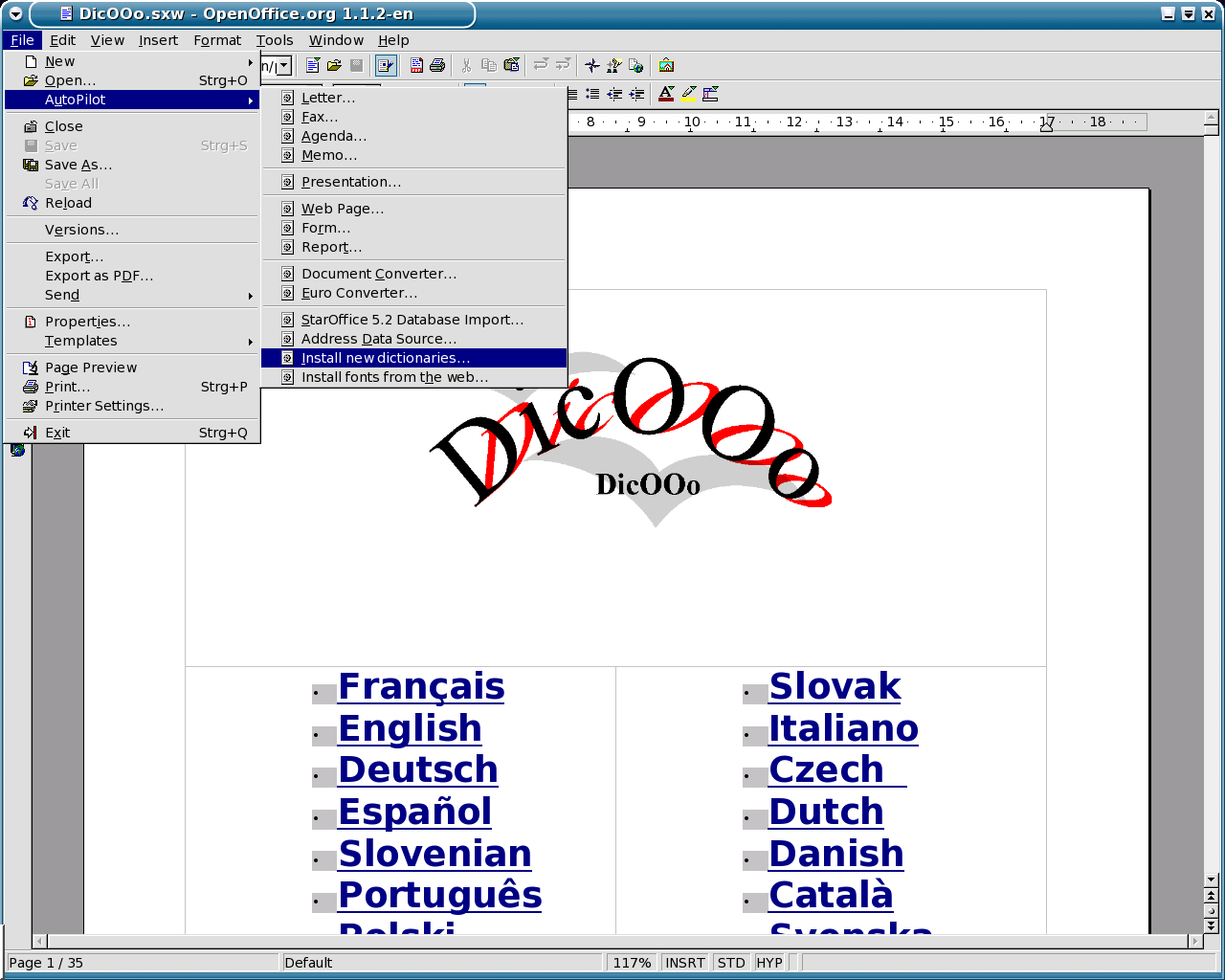
Task: Open the Navigator with the compass-star icon
Action: click(592, 66)
